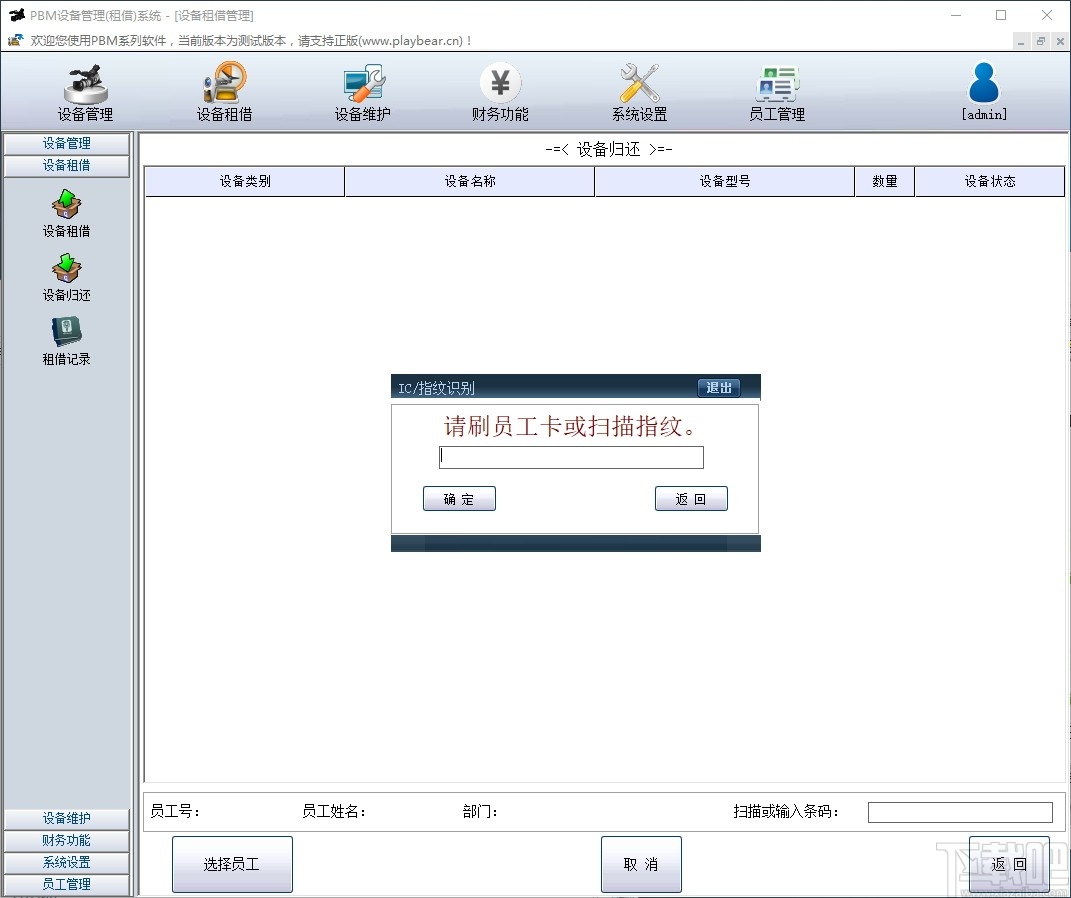Open the 系统设置 bottom sidebar section
The image size is (1071, 898).
[66, 861]
